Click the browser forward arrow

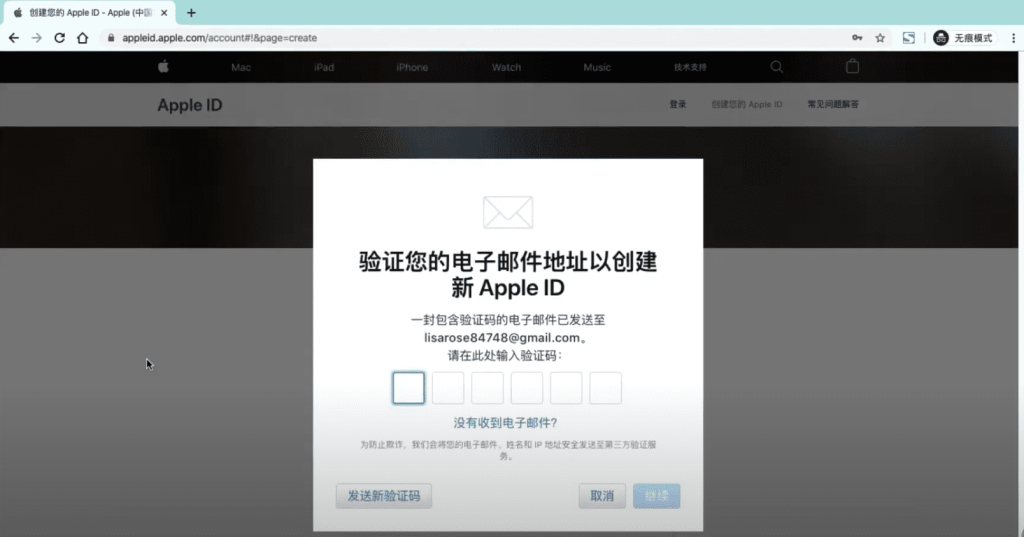pyautogui.click(x=37, y=38)
